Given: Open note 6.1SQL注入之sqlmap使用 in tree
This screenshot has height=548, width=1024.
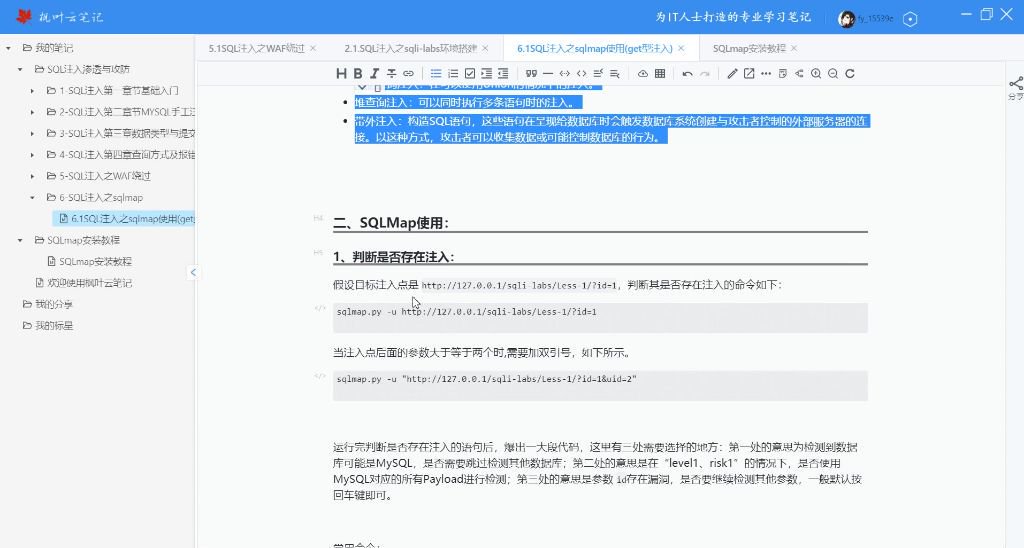Looking at the screenshot, I should pos(124,219).
